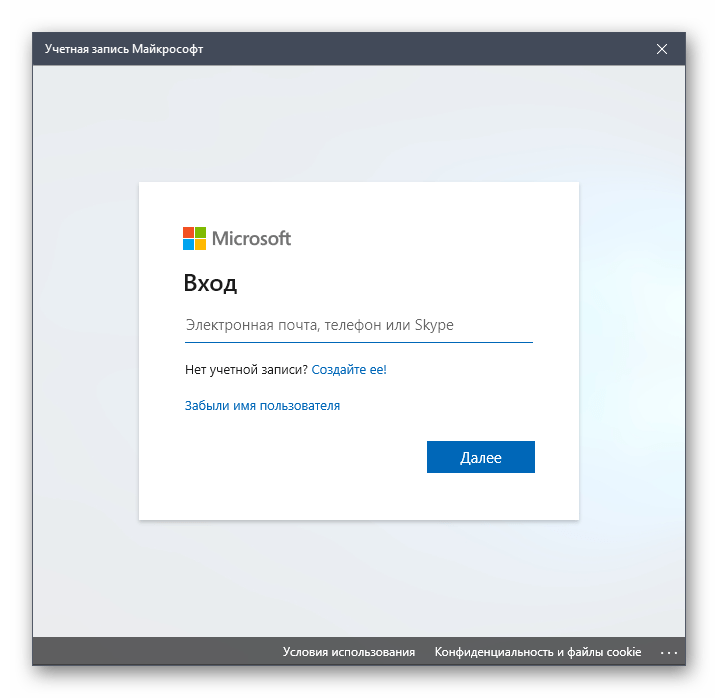718x698 pixels.
Task: Click the Microsoft four-color logo
Action: coord(194,239)
